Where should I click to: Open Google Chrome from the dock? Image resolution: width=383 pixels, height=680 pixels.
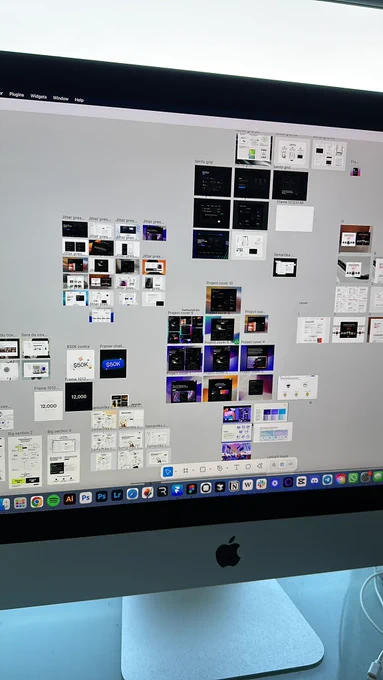[37, 502]
